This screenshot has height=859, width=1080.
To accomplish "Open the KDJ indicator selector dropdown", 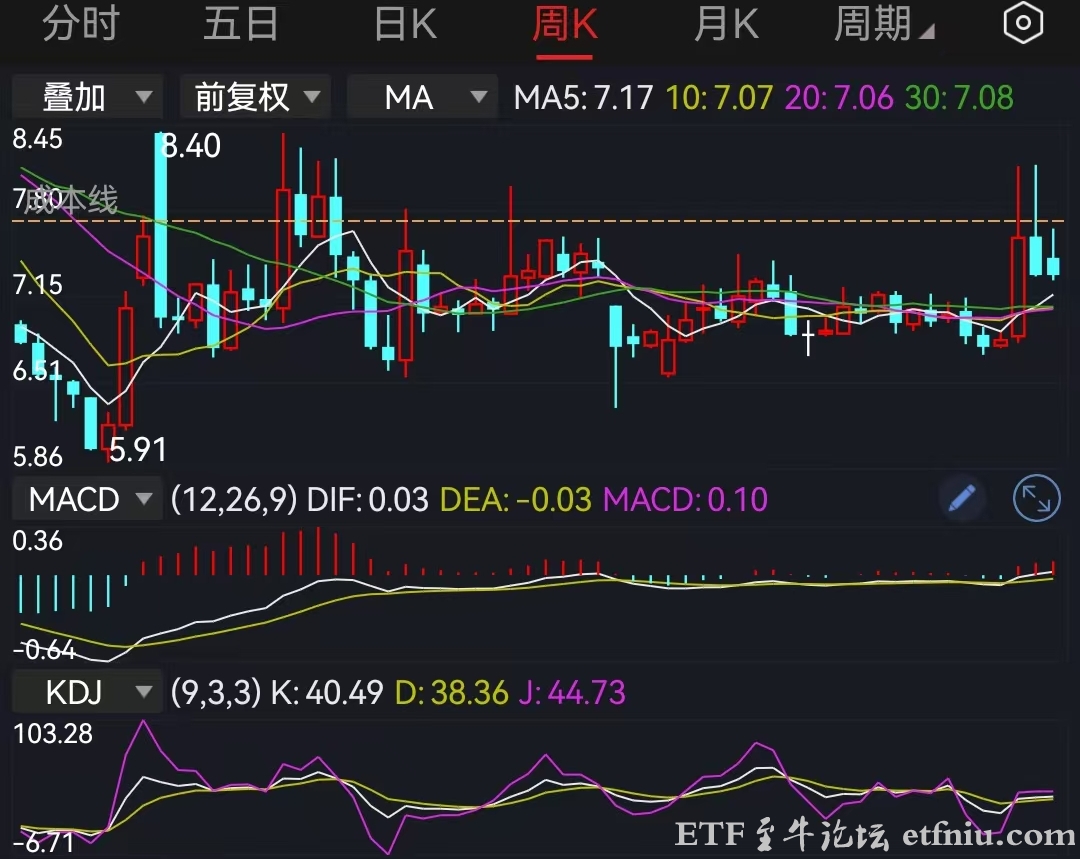I will 86,691.
